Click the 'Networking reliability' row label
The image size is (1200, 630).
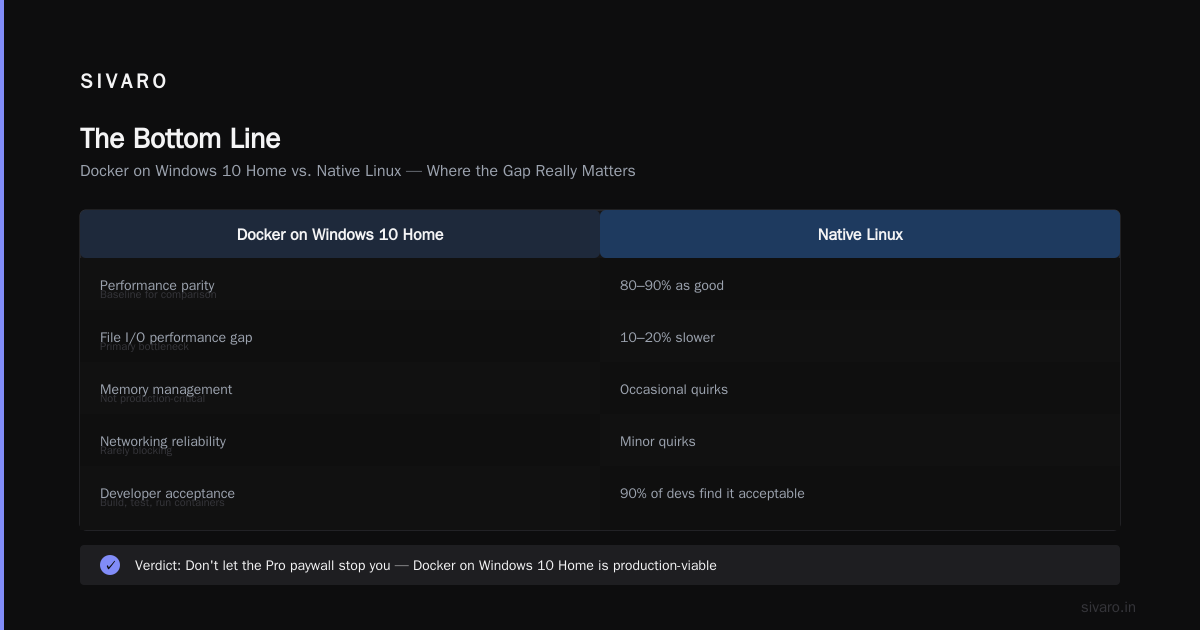coord(163,441)
